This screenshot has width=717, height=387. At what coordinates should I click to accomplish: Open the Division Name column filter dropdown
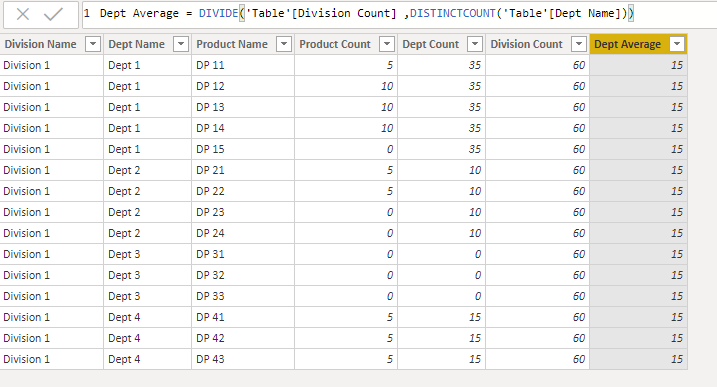tap(93, 44)
